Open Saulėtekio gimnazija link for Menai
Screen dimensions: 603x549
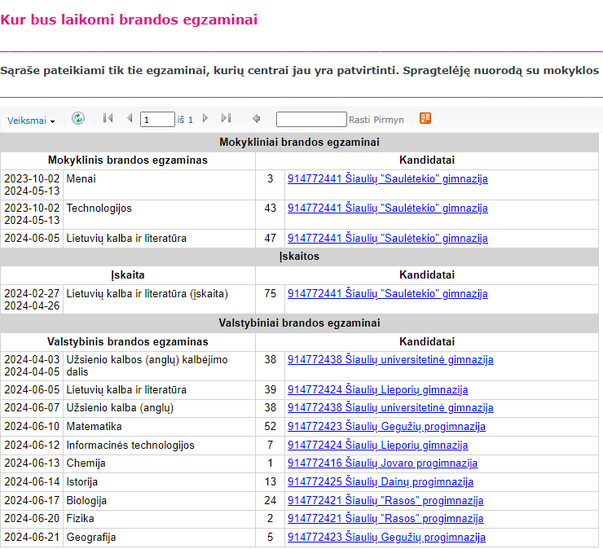pyautogui.click(x=388, y=179)
